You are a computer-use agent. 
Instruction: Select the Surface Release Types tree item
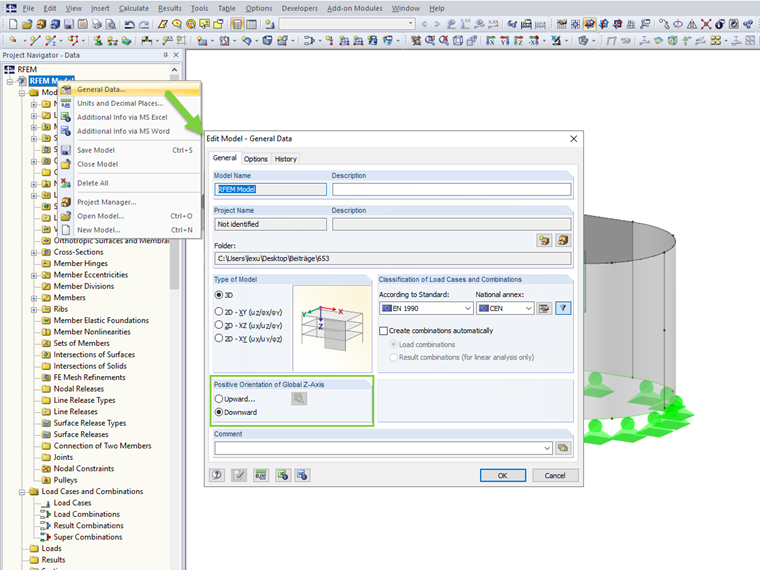pyautogui.click(x=90, y=423)
